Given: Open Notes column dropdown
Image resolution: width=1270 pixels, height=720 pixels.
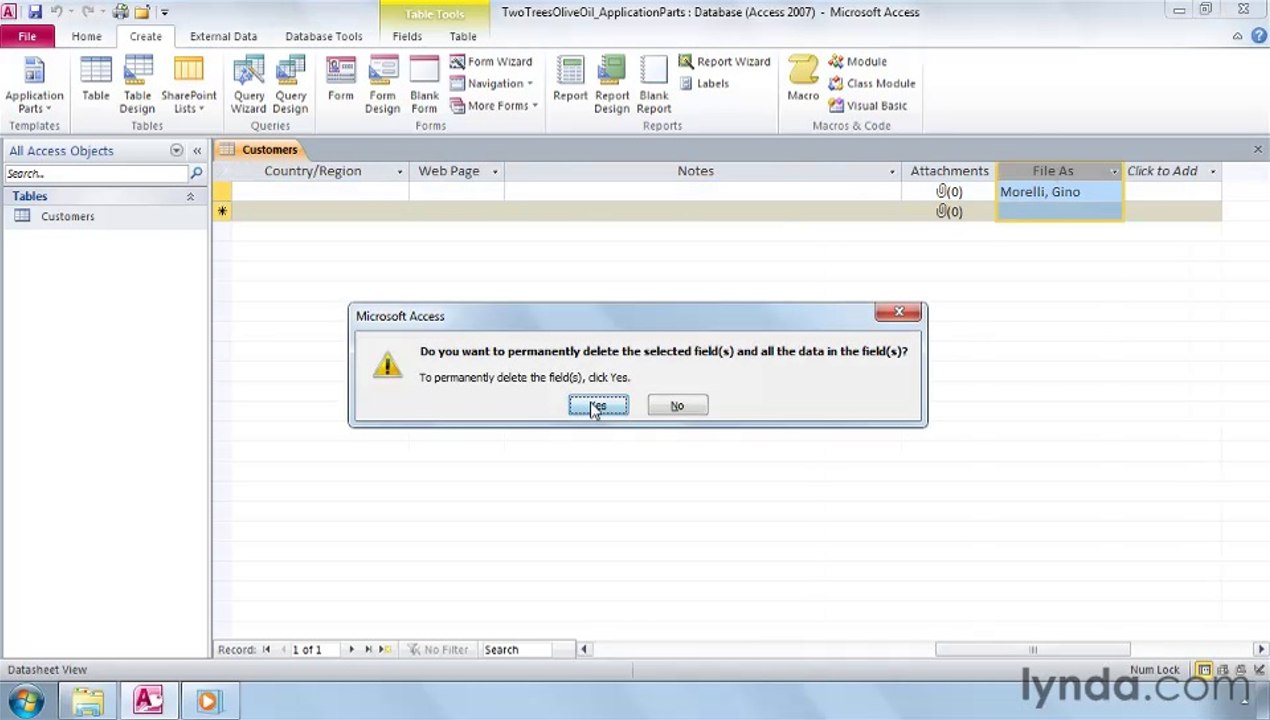Looking at the screenshot, I should click(x=892, y=172).
